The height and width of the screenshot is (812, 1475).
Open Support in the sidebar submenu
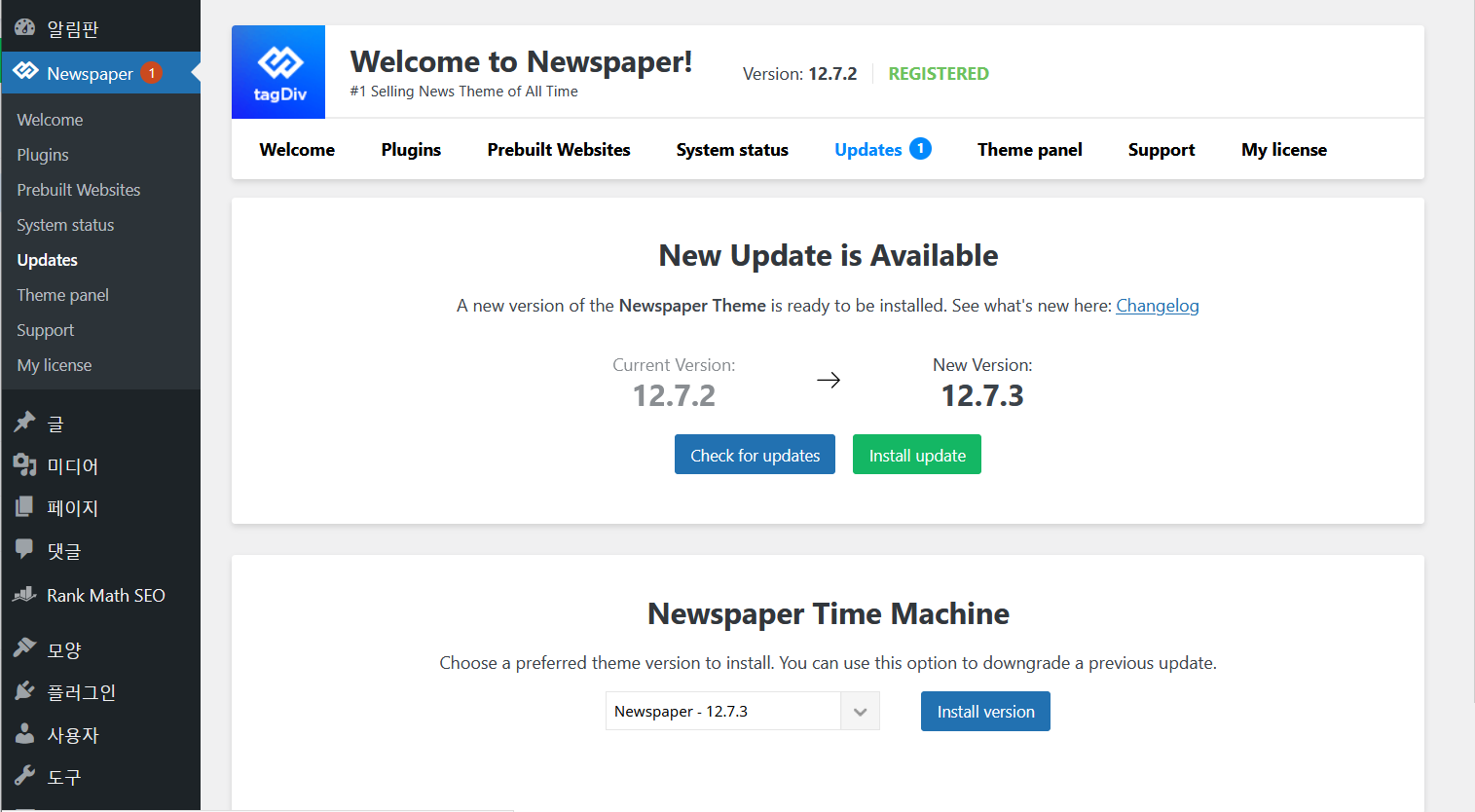tap(45, 330)
